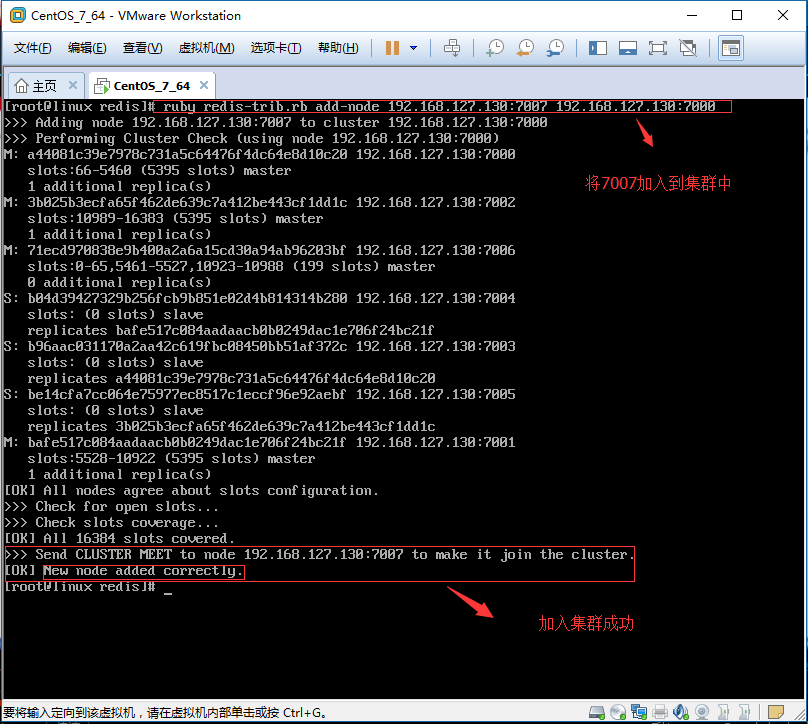Click the printer status icon
The height and width of the screenshot is (724, 808).
point(660,712)
